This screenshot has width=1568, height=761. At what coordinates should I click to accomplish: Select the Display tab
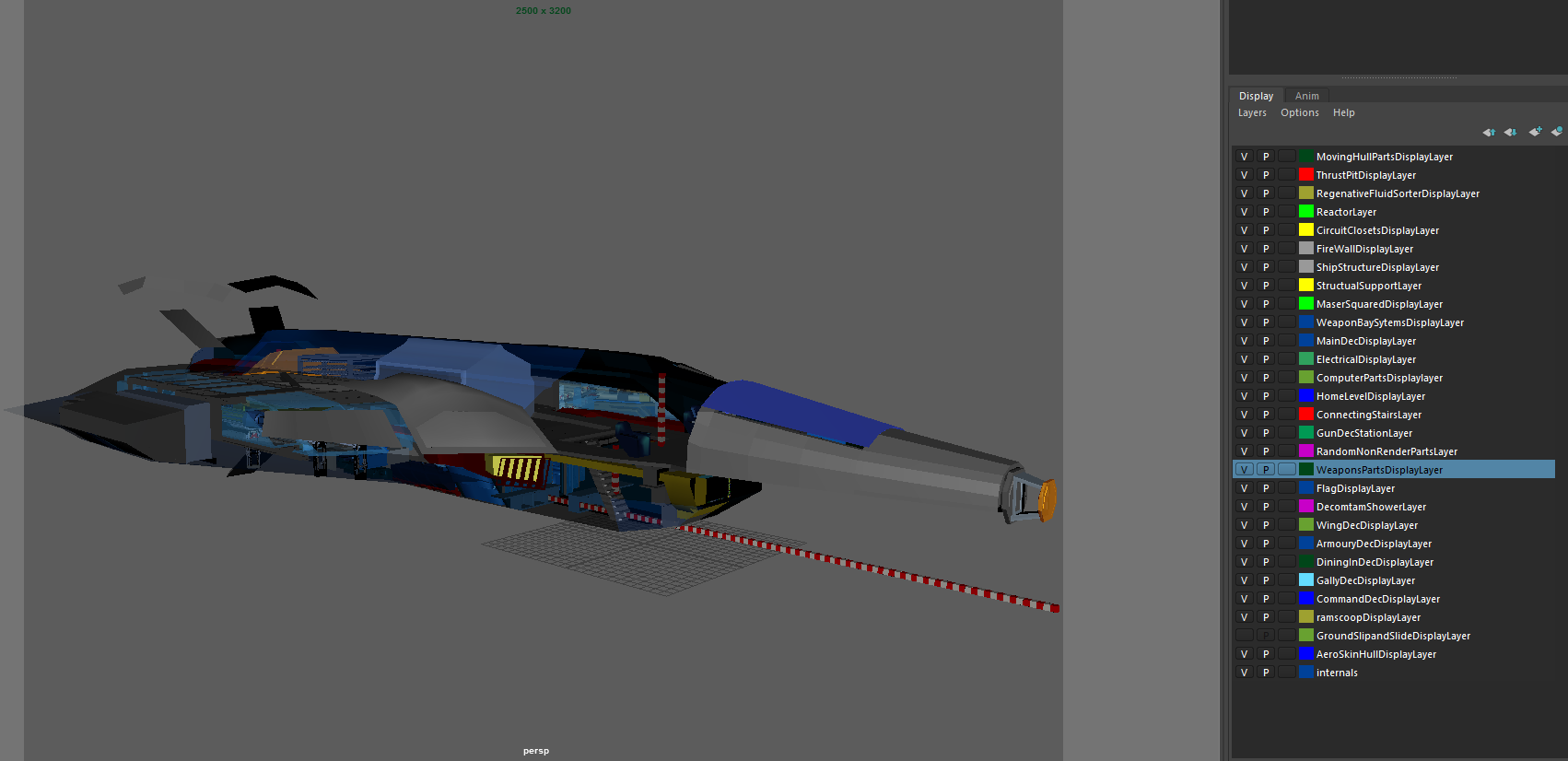point(1256,96)
